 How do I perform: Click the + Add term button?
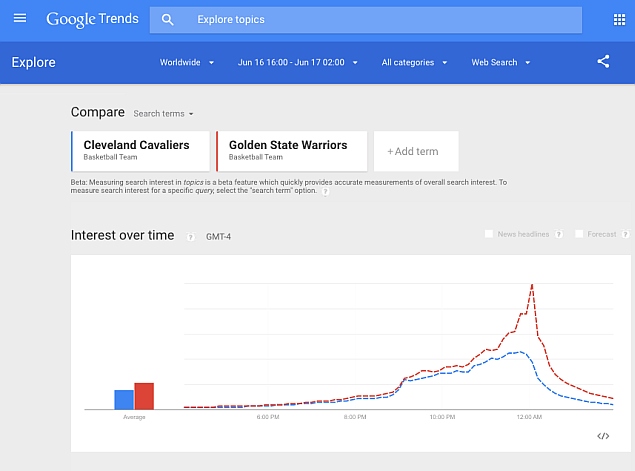(416, 151)
